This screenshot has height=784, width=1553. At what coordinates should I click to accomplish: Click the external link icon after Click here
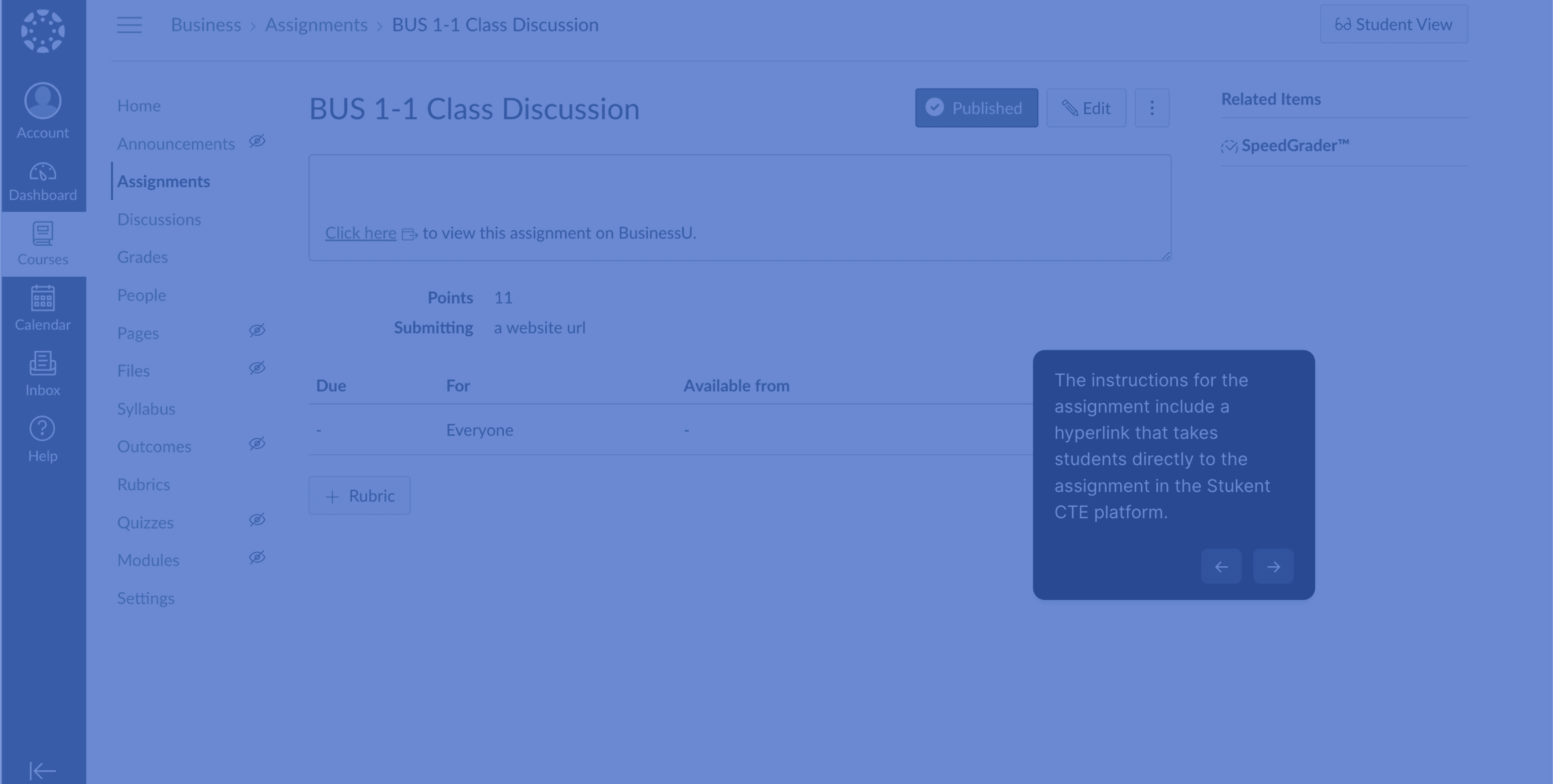[x=409, y=234]
